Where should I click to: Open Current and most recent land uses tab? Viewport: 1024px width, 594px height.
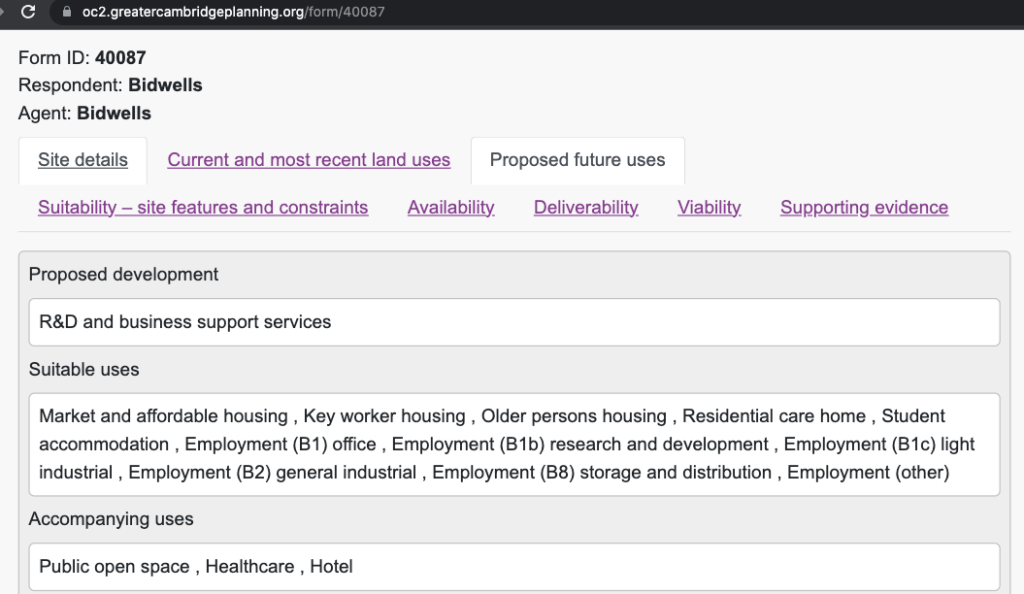309,160
